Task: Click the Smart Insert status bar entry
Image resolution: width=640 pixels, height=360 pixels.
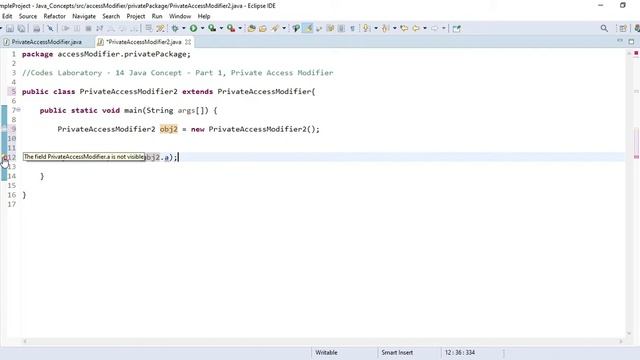Action: (x=397, y=352)
